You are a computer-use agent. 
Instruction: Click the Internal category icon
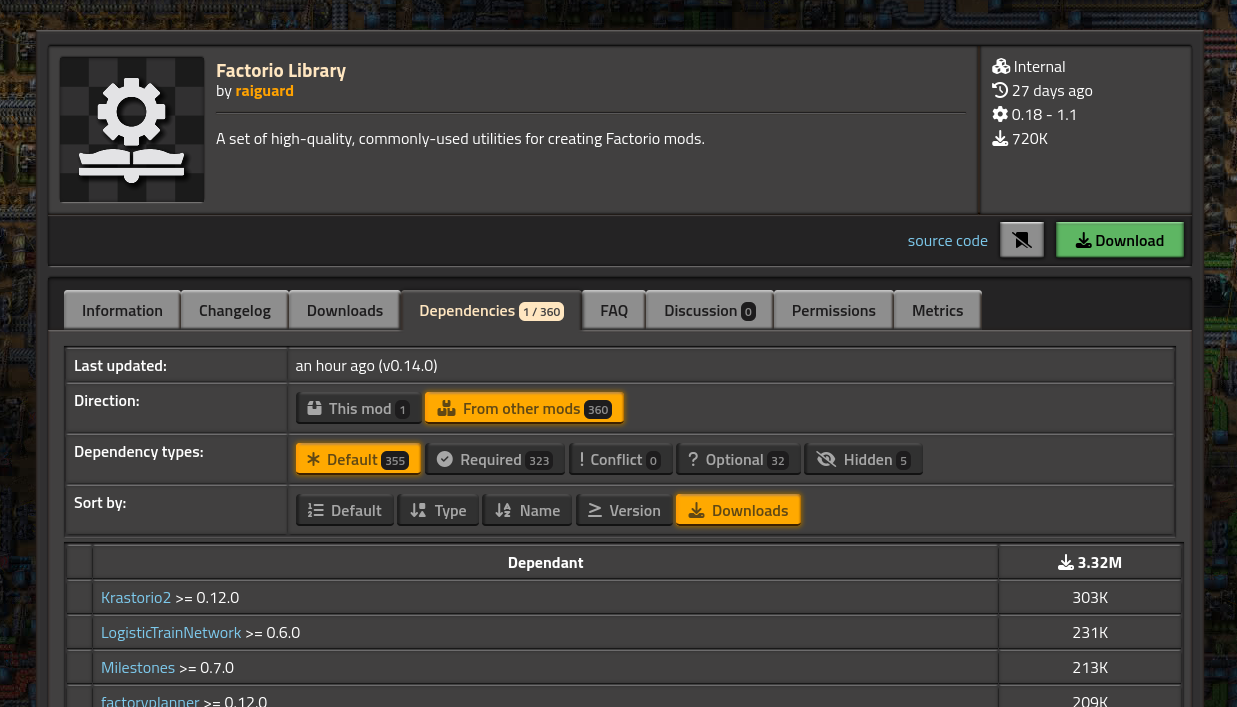[1001, 67]
